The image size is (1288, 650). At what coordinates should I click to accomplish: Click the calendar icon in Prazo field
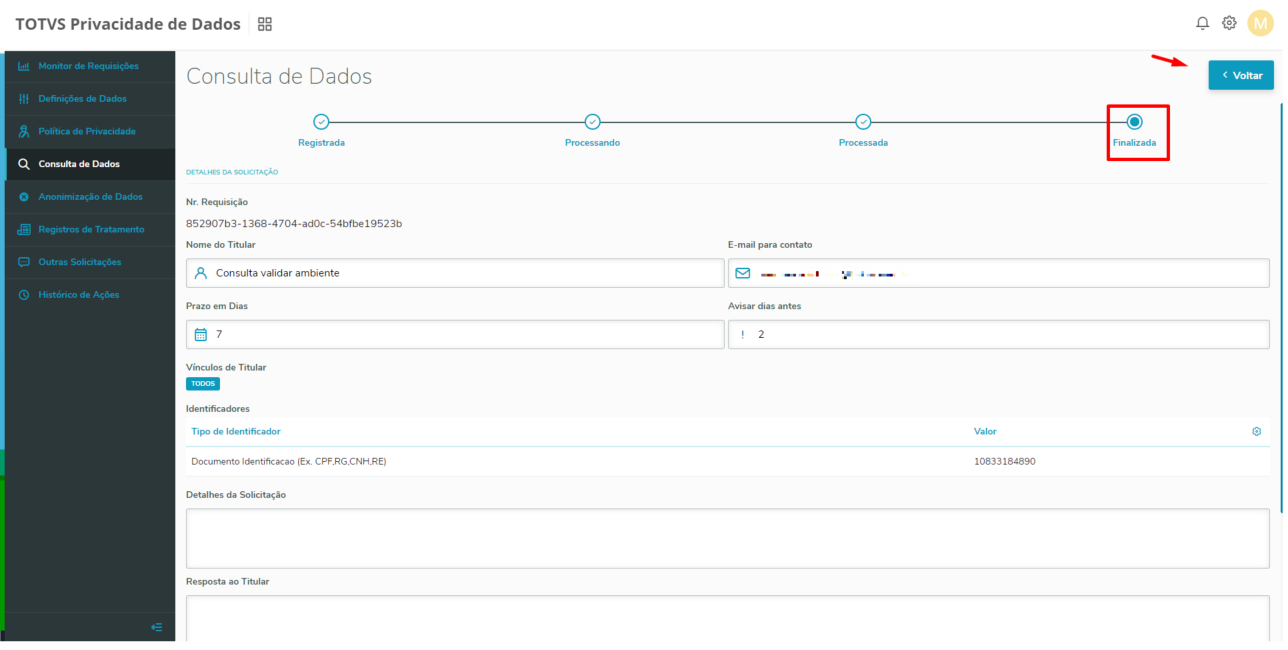[x=201, y=334]
